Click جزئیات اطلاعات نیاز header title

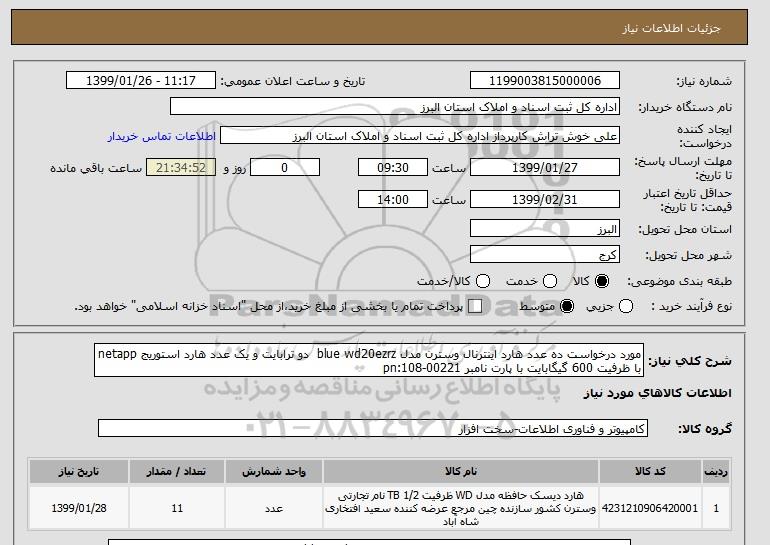point(671,28)
